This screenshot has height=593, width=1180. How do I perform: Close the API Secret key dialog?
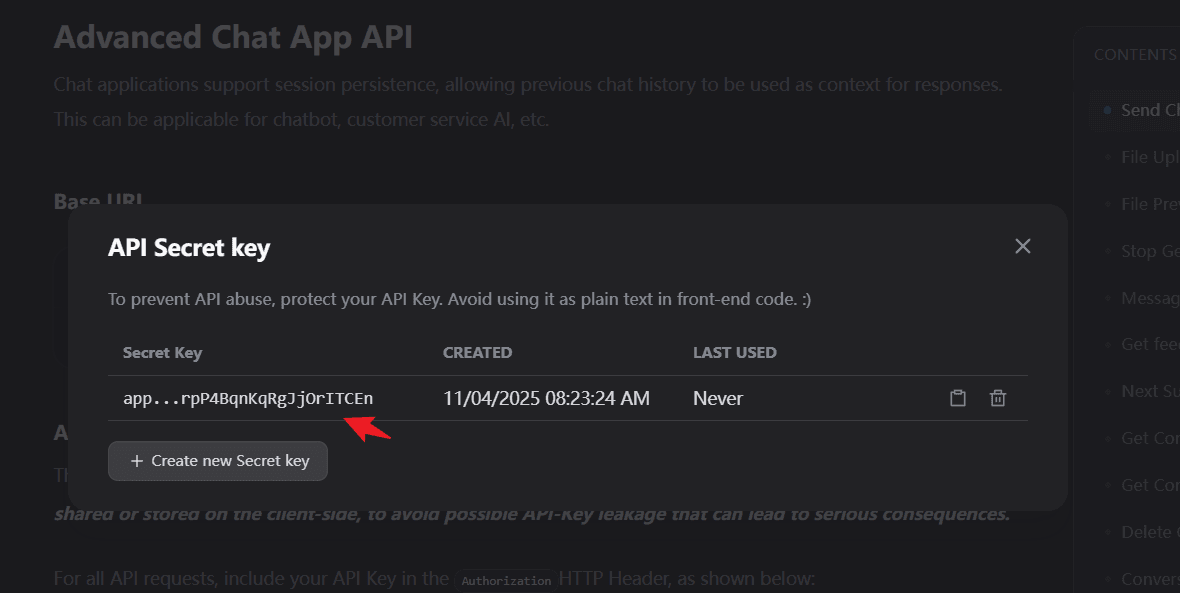point(1022,246)
